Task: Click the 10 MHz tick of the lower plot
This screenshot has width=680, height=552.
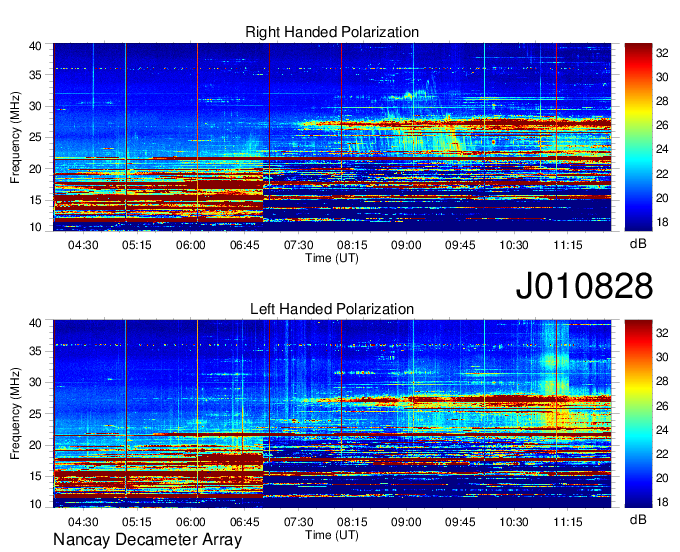Action: (35, 504)
